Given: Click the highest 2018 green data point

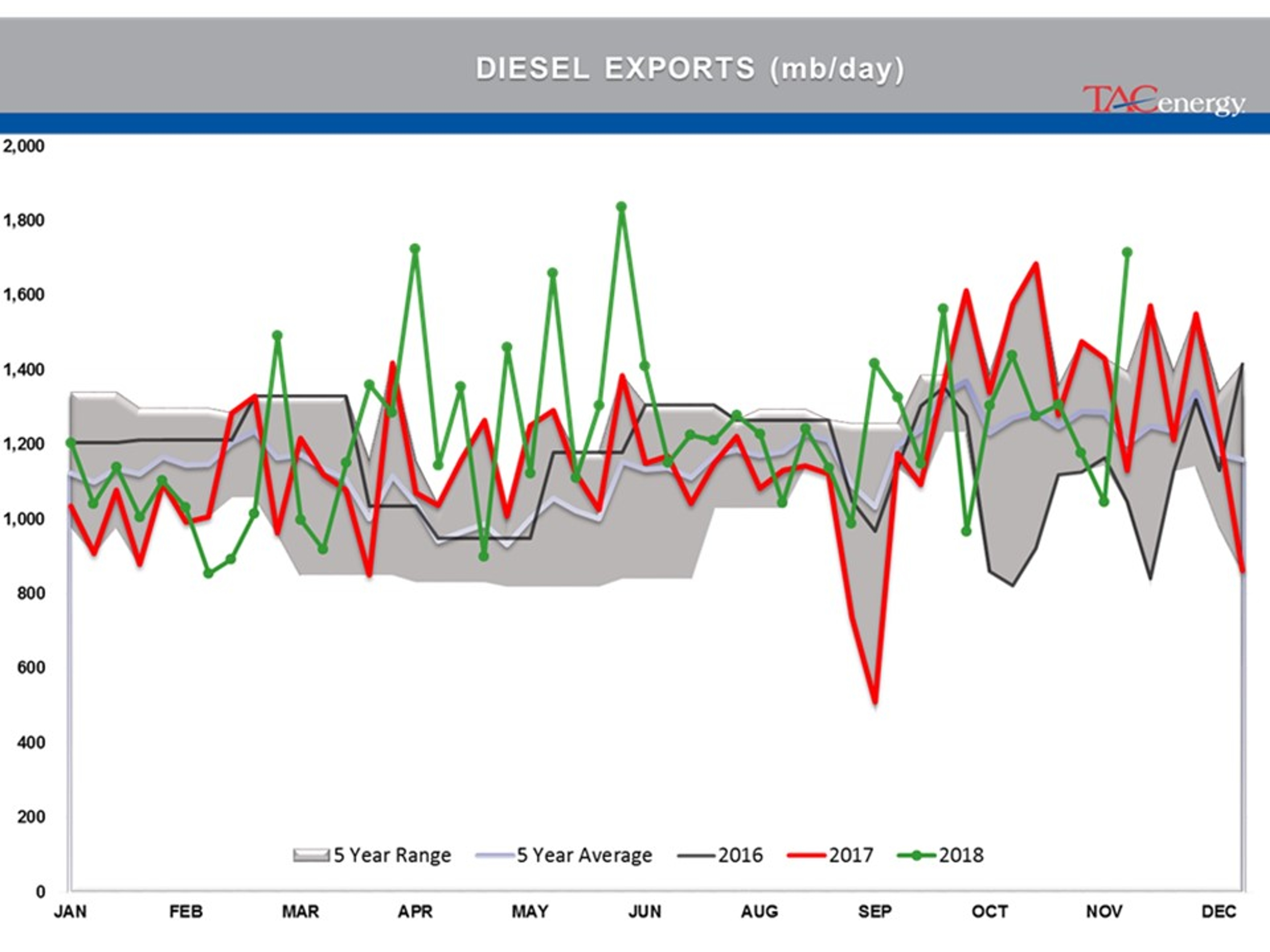Looking at the screenshot, I should click(x=621, y=207).
